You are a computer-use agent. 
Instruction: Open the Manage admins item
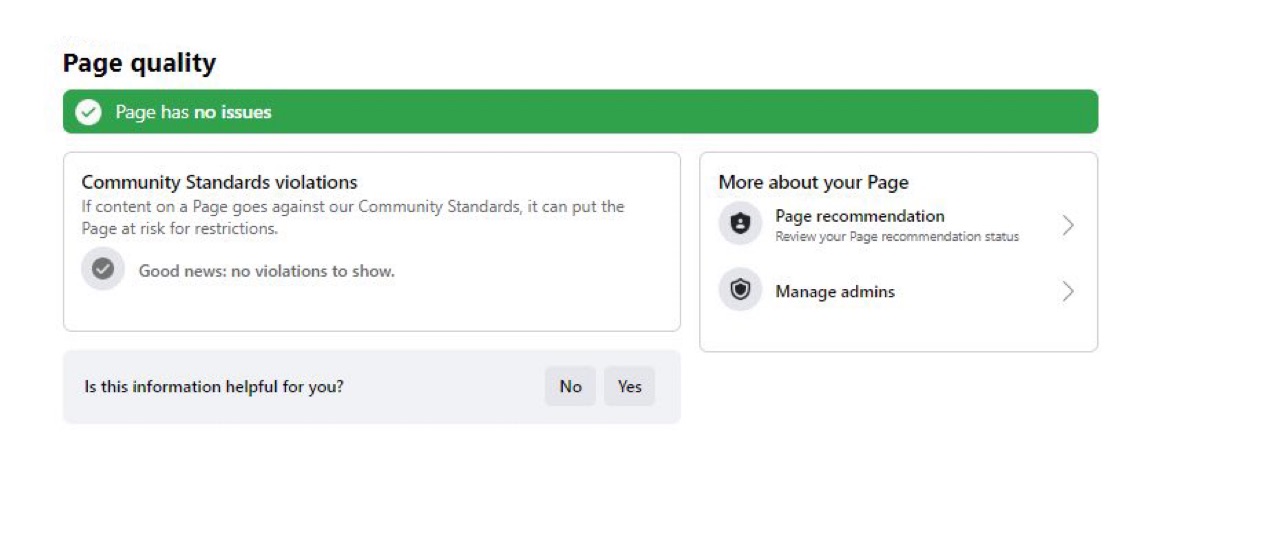(898, 291)
